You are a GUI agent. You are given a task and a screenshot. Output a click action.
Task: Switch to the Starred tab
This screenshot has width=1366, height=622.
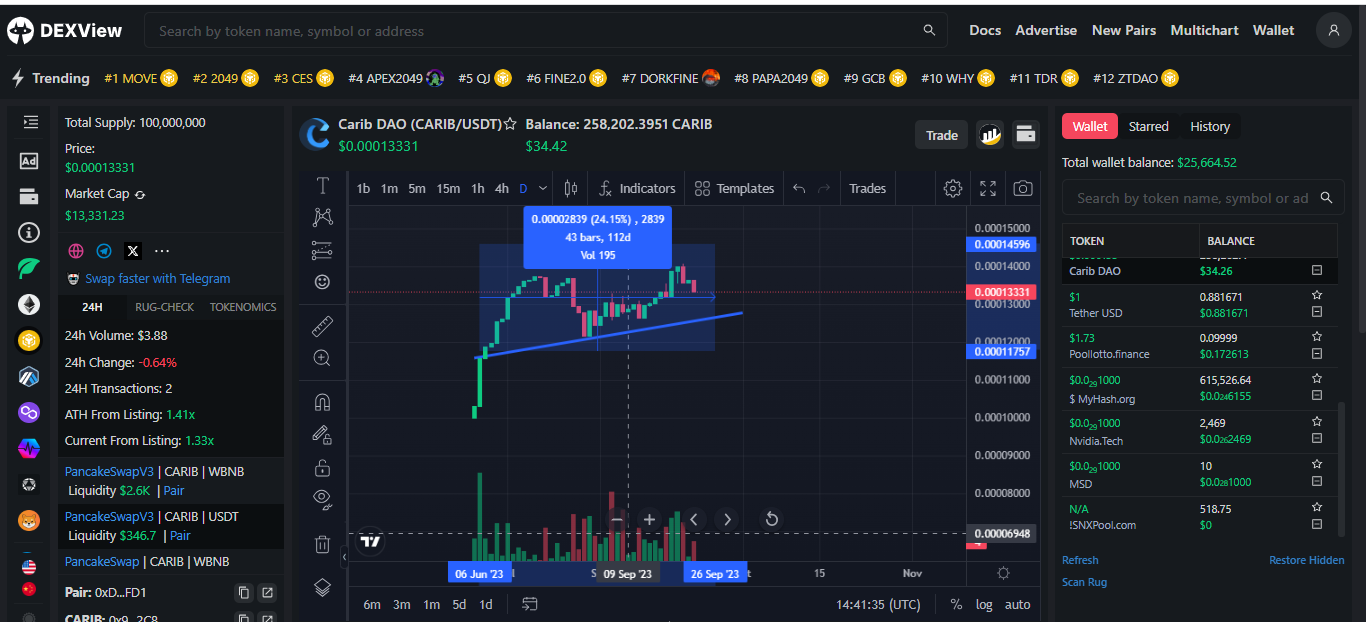[1148, 126]
